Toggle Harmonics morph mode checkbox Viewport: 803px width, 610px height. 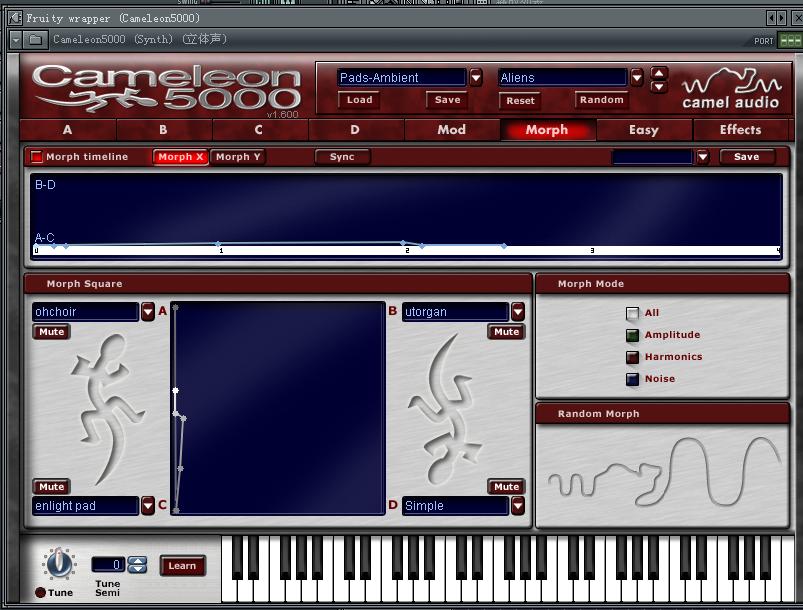click(x=632, y=357)
